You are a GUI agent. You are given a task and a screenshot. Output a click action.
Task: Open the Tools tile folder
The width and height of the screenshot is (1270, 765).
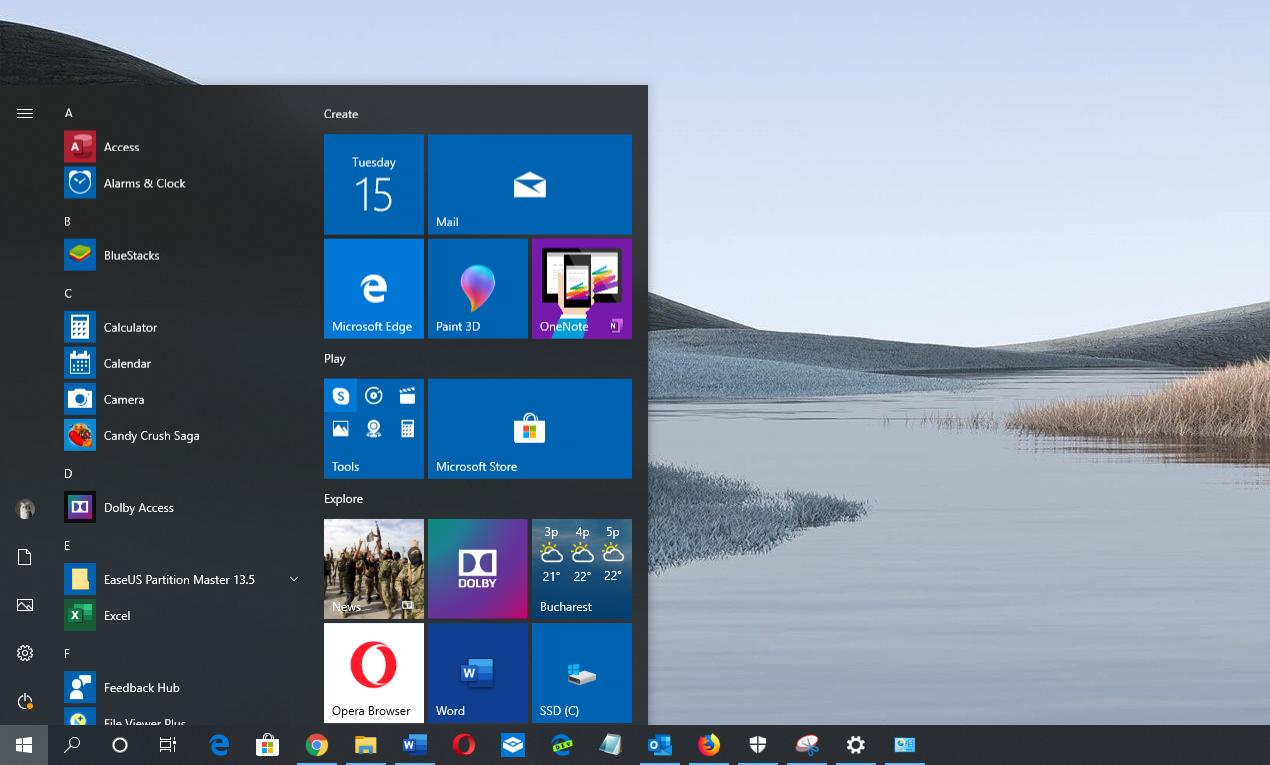coord(374,428)
